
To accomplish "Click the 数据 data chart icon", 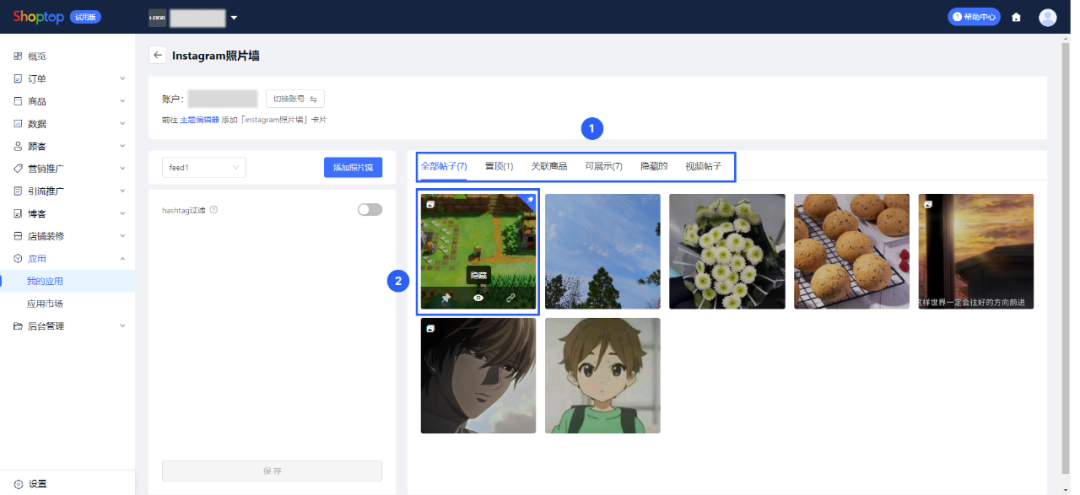I will 18,124.
